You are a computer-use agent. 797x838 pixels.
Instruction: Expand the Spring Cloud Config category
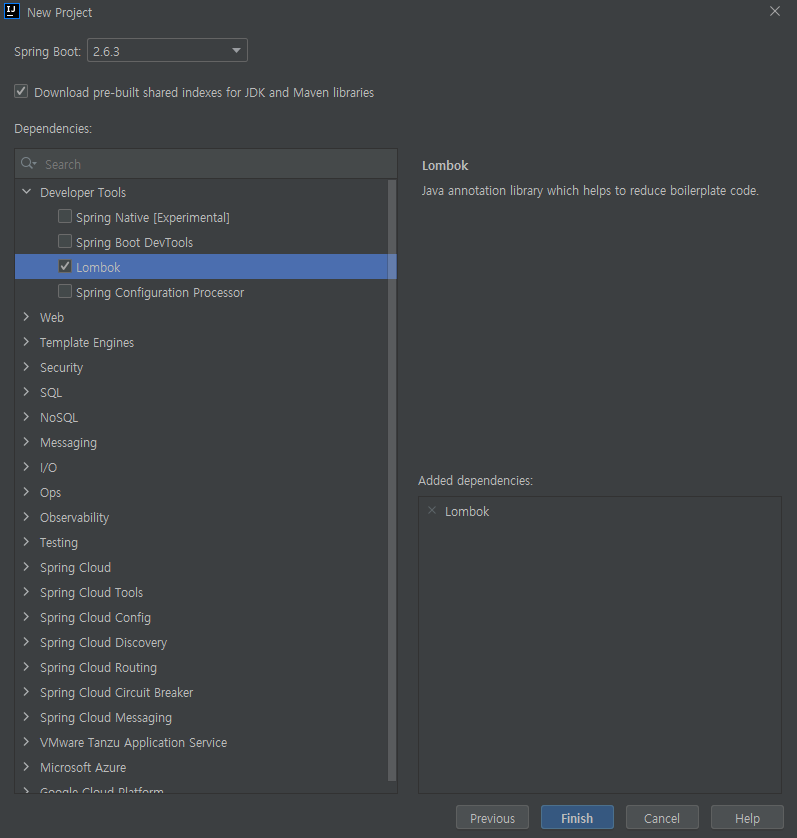pos(26,617)
